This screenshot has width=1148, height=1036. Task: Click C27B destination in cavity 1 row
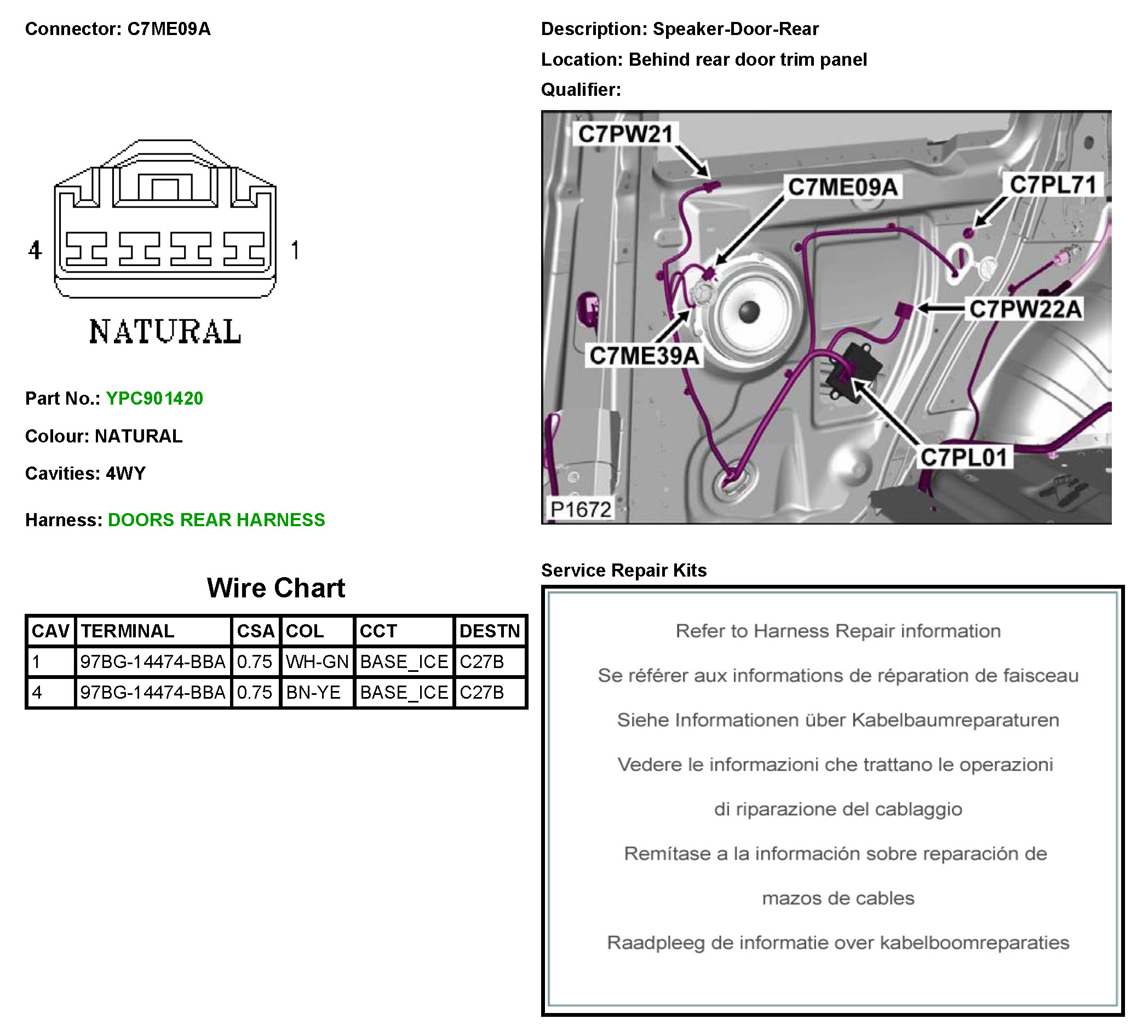483,662
